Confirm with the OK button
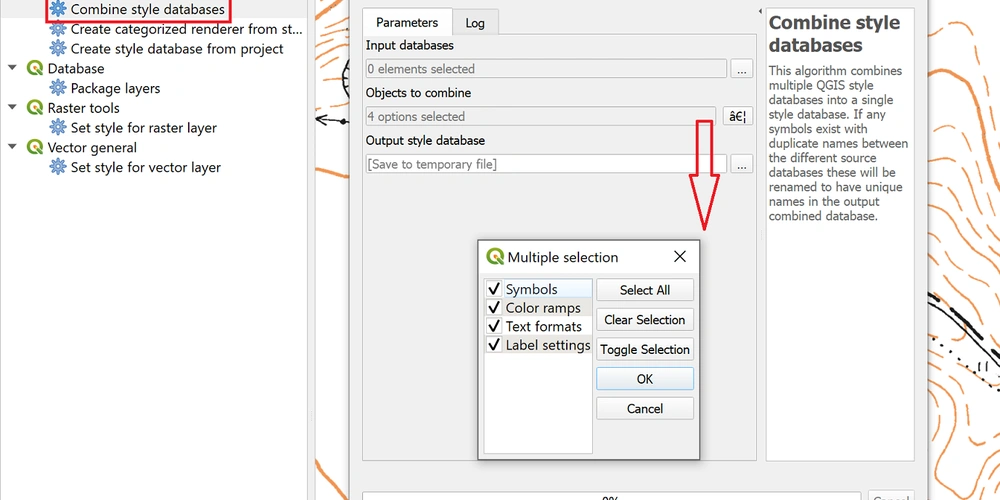Screen dimensions: 1000x500 (645, 379)
